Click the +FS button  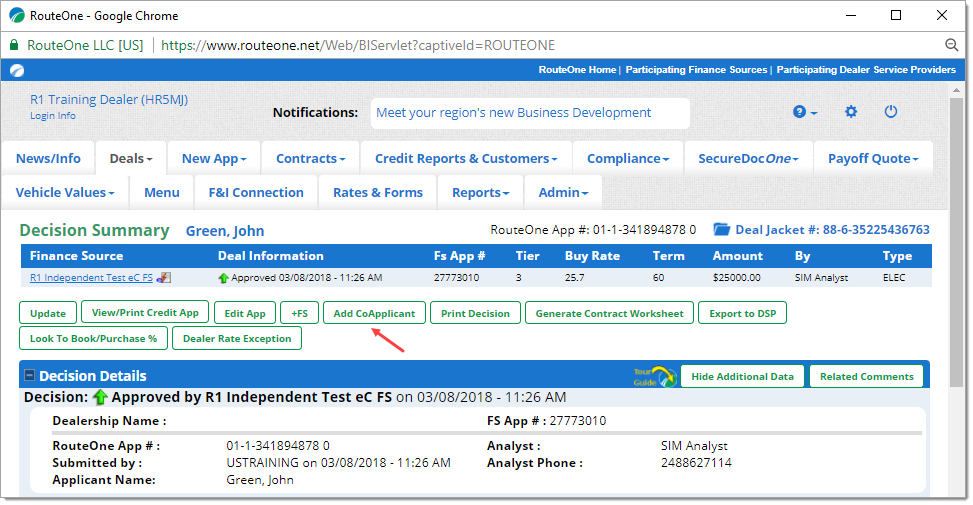click(x=300, y=313)
